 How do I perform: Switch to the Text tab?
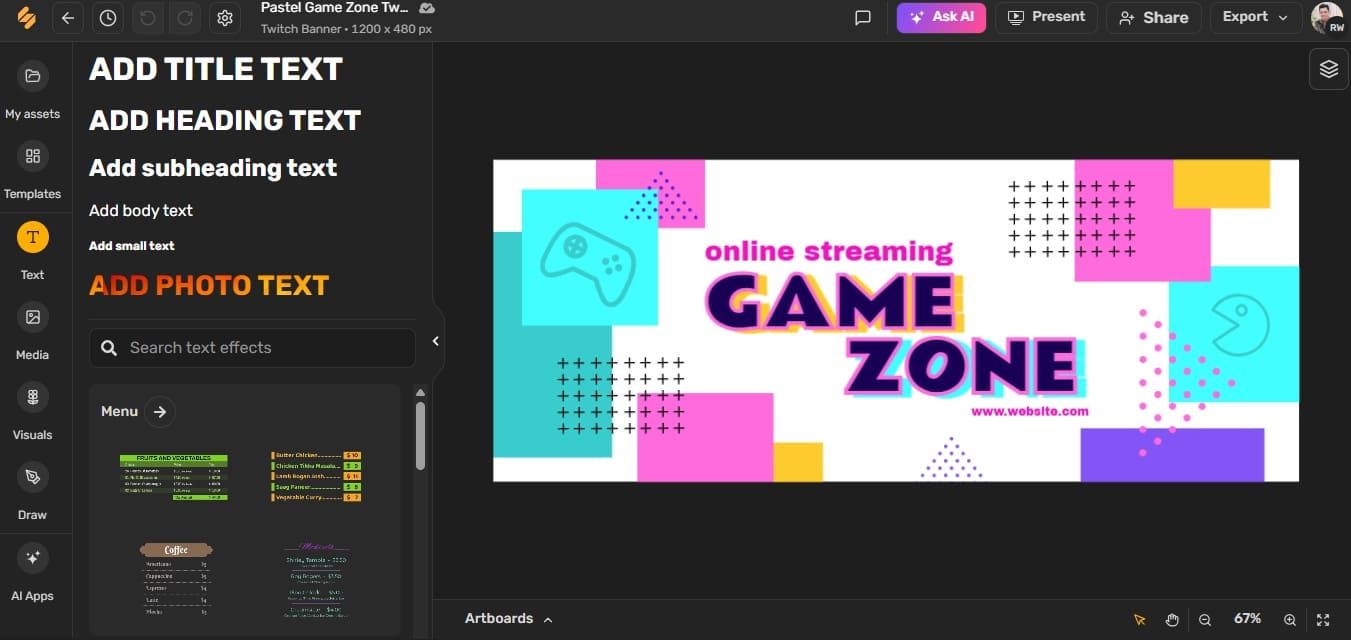click(33, 248)
